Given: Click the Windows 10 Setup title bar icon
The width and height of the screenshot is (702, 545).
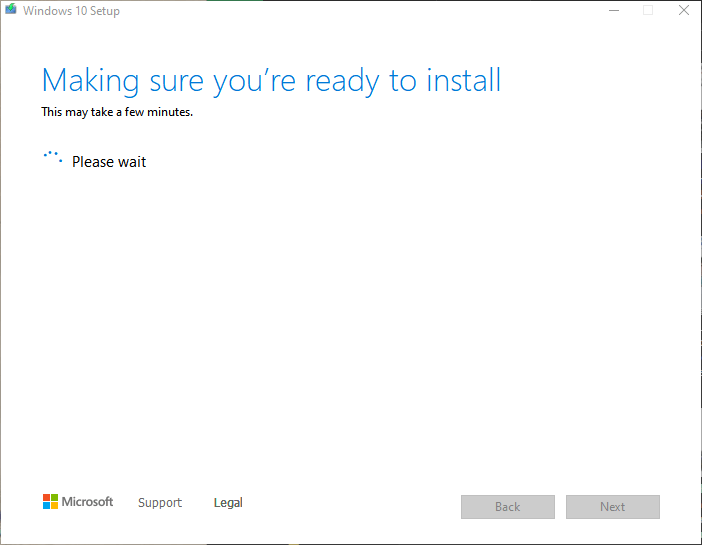Looking at the screenshot, I should click(11, 9).
